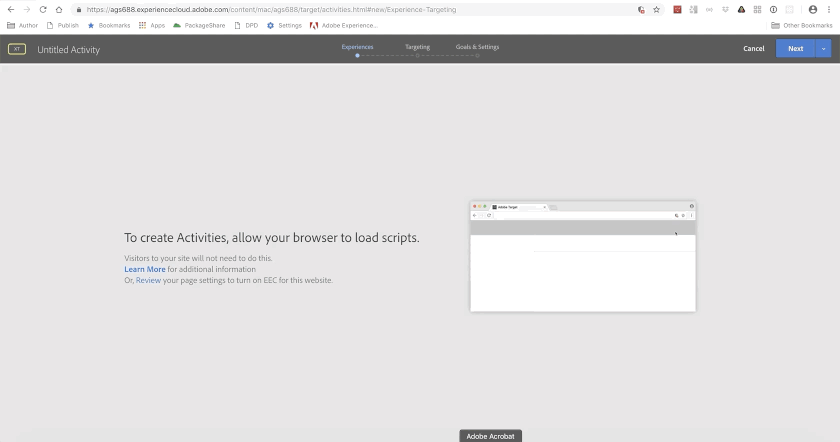Click the Dropbox-style extension icon

[x=725, y=10]
